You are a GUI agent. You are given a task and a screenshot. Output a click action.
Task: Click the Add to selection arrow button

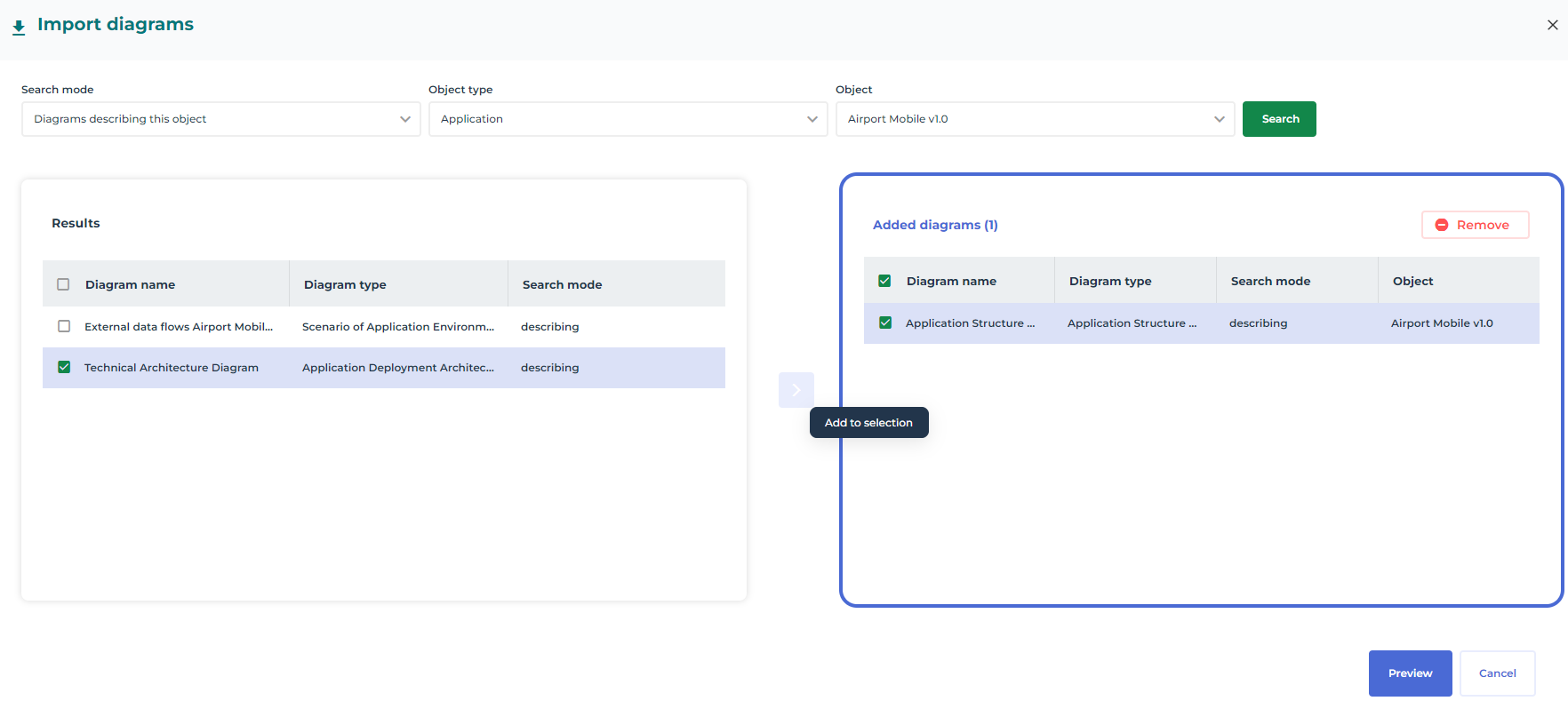point(796,390)
